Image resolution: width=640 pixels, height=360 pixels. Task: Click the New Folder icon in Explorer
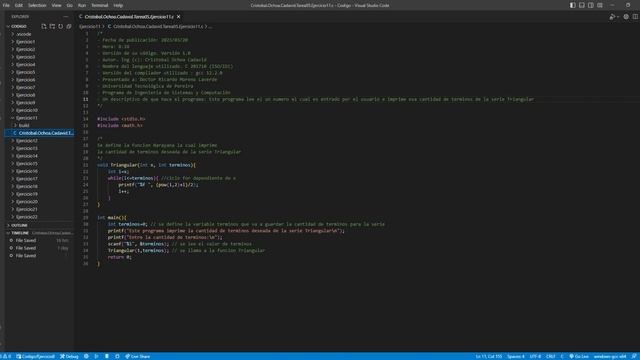52,26
